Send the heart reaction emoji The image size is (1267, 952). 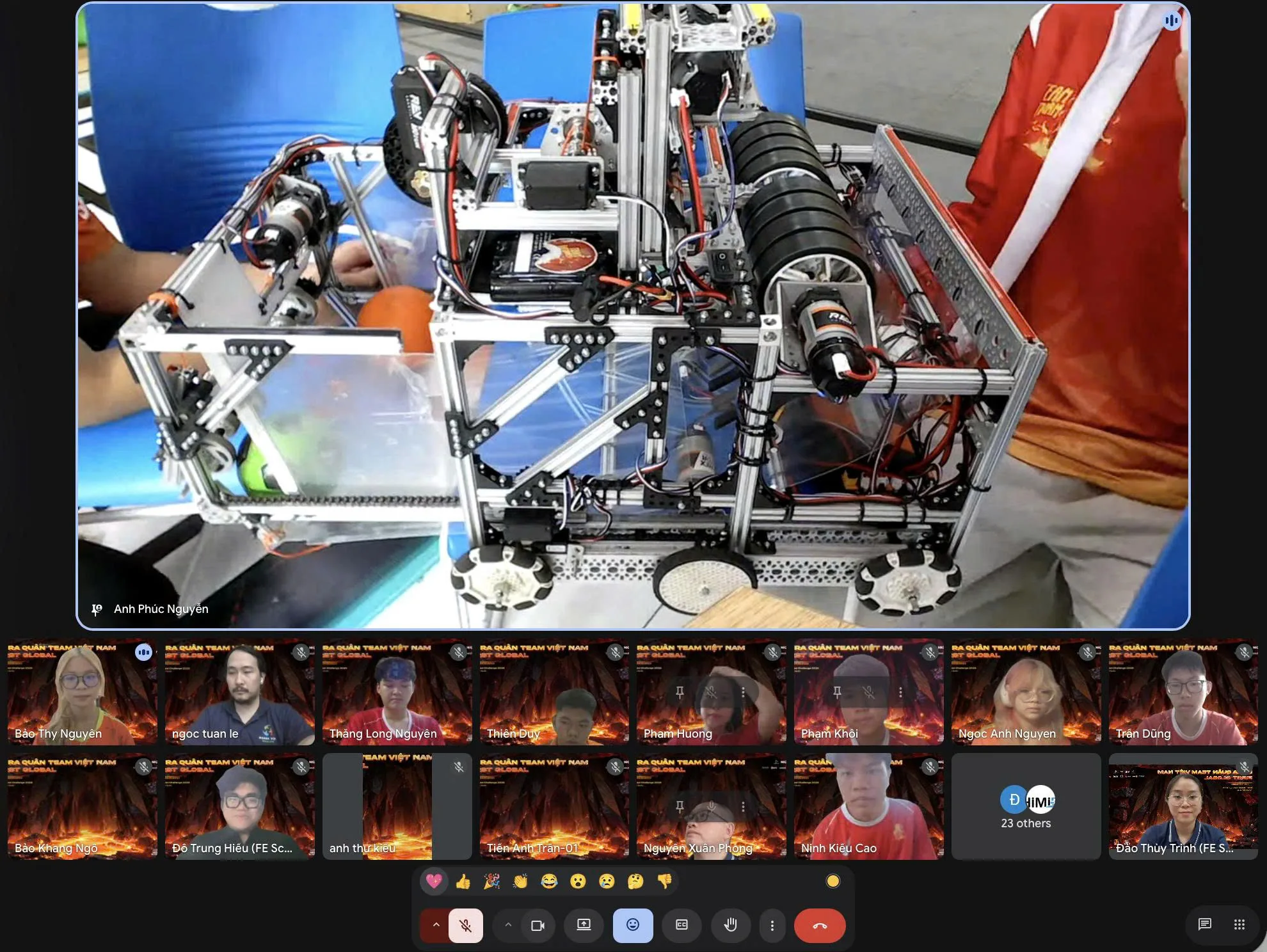(x=434, y=881)
